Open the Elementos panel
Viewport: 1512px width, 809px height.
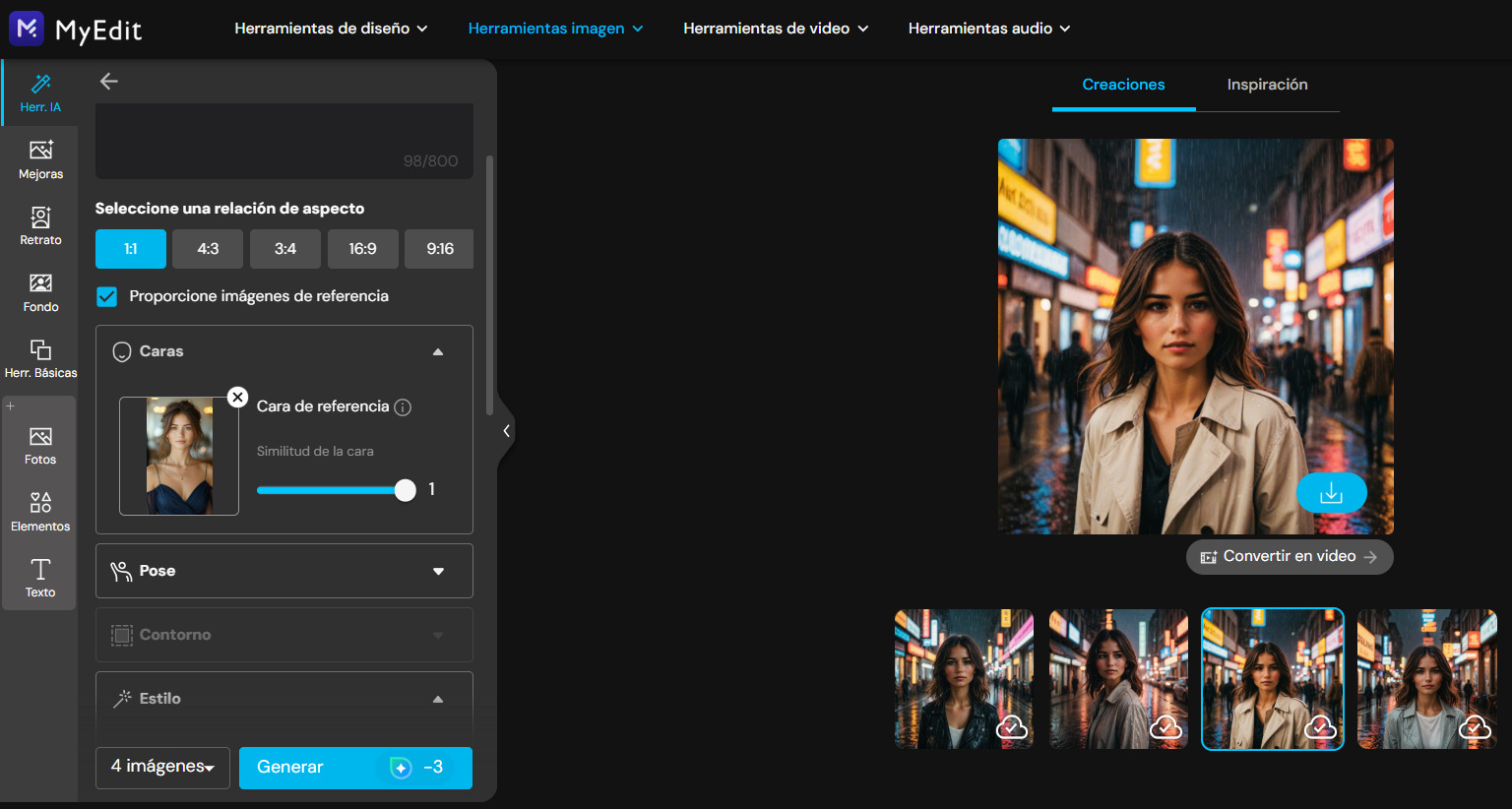coord(40,512)
